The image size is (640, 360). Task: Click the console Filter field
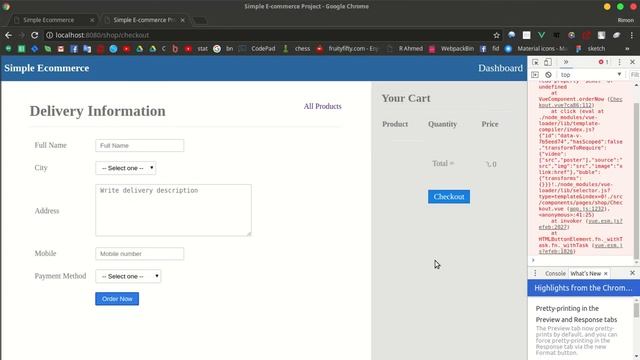(x=635, y=75)
